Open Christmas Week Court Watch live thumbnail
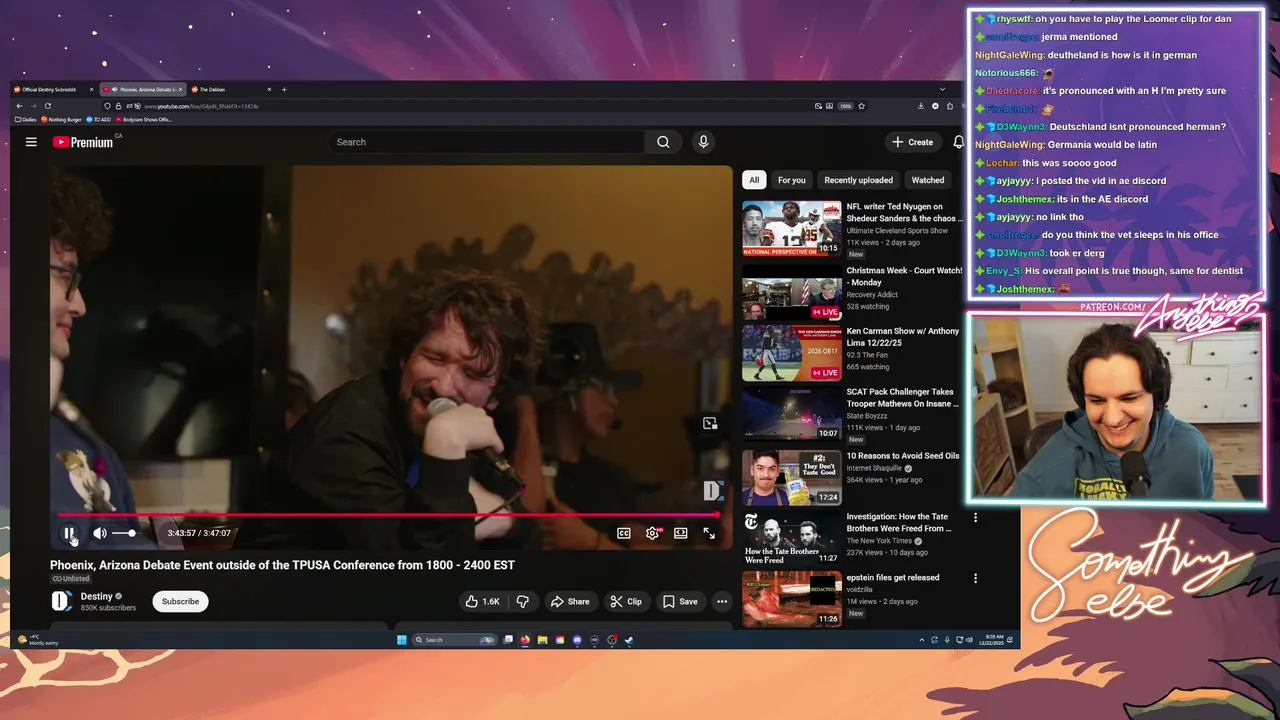This screenshot has width=1280, height=720. click(x=792, y=292)
